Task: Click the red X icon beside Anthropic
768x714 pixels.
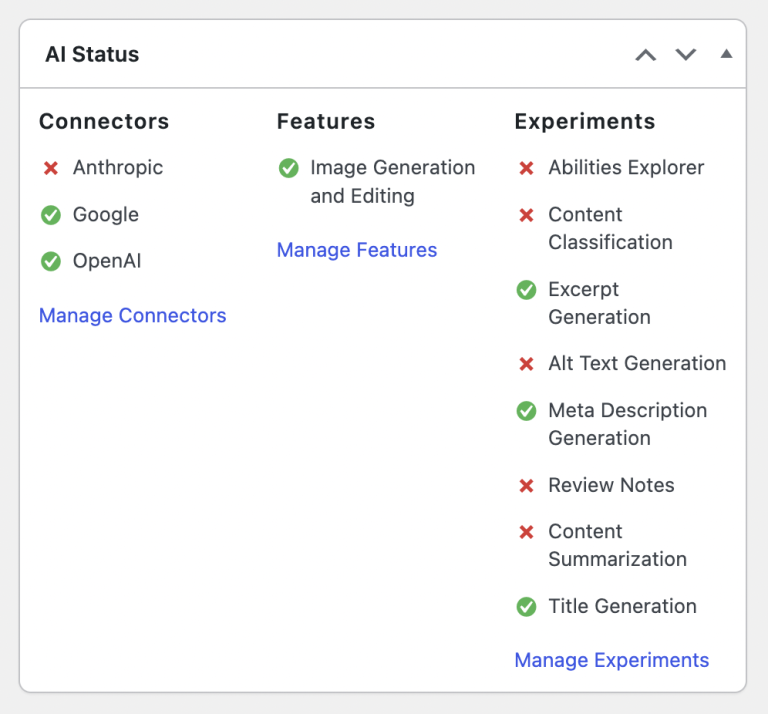Action: click(x=51, y=168)
